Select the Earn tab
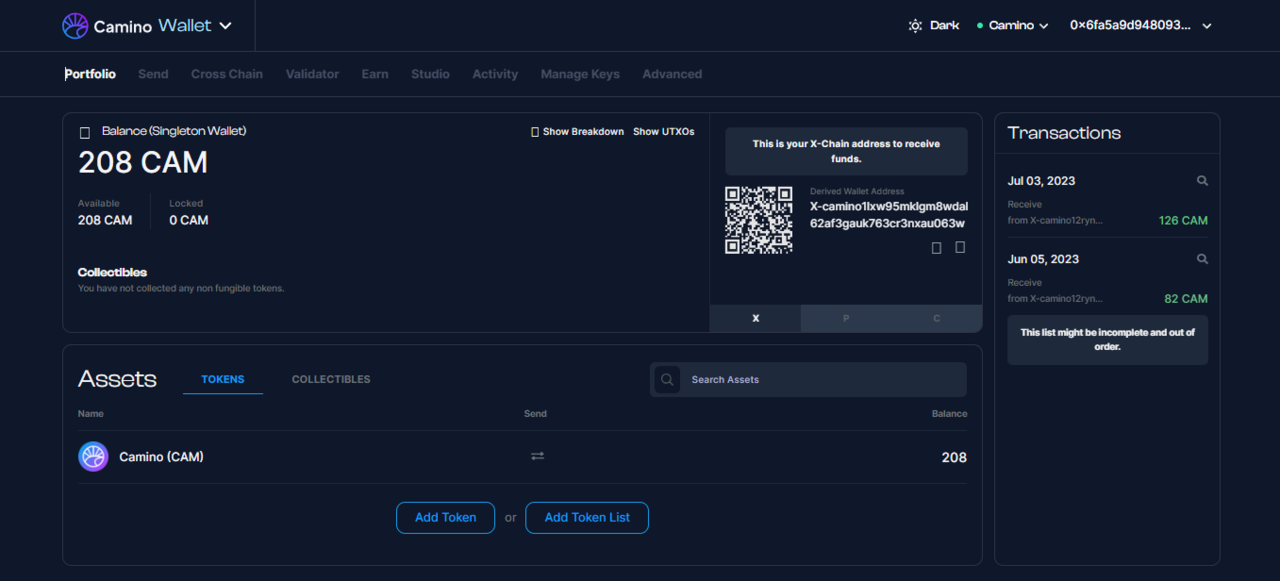Screen dimensions: 1280x581 pyautogui.click(x=375, y=74)
